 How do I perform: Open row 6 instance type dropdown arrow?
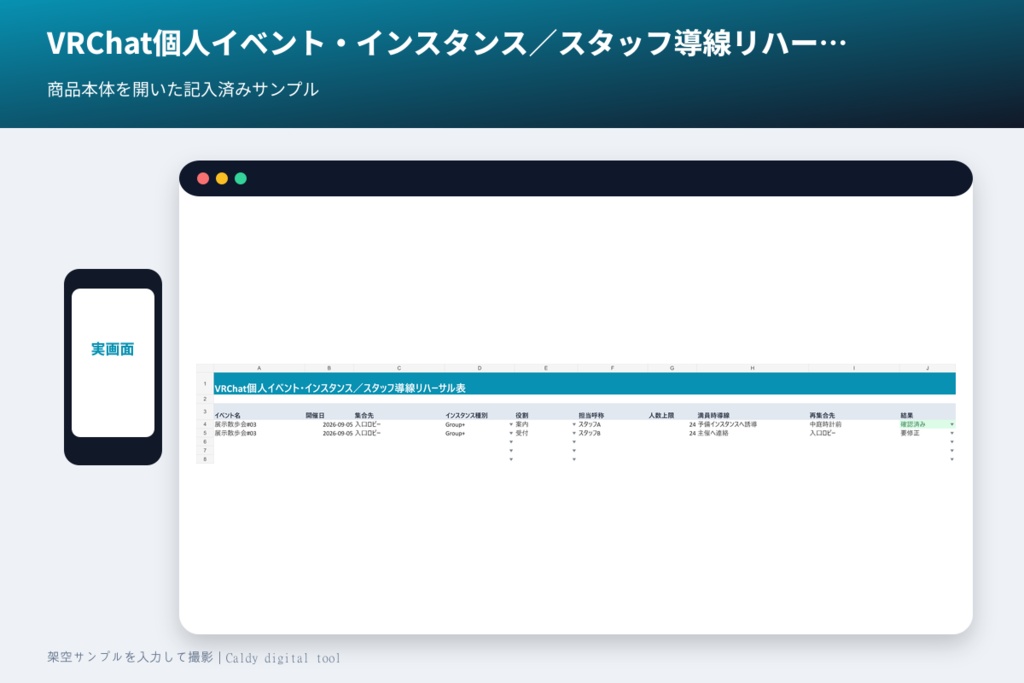point(511,442)
